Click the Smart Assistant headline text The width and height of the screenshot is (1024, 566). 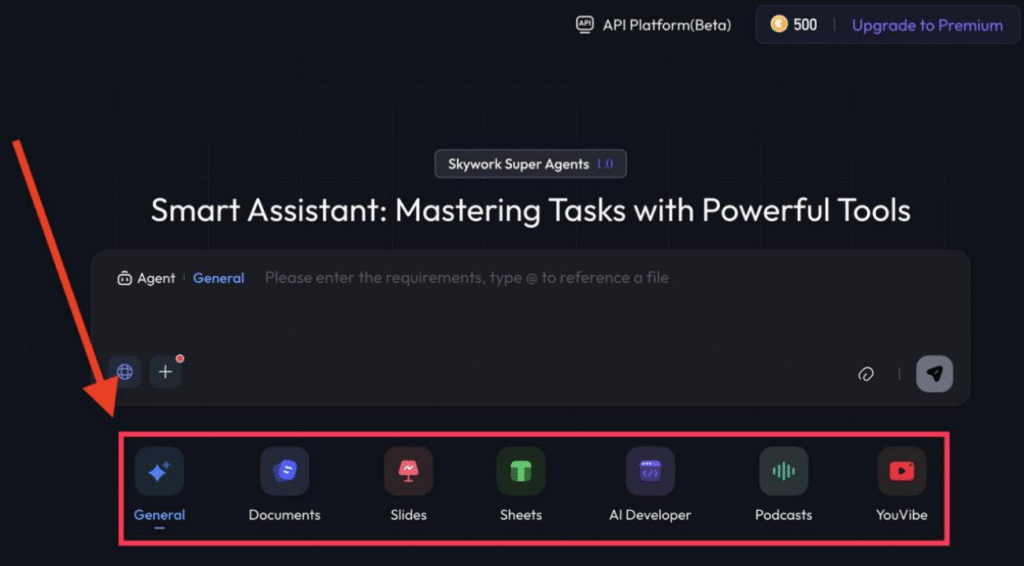click(530, 210)
